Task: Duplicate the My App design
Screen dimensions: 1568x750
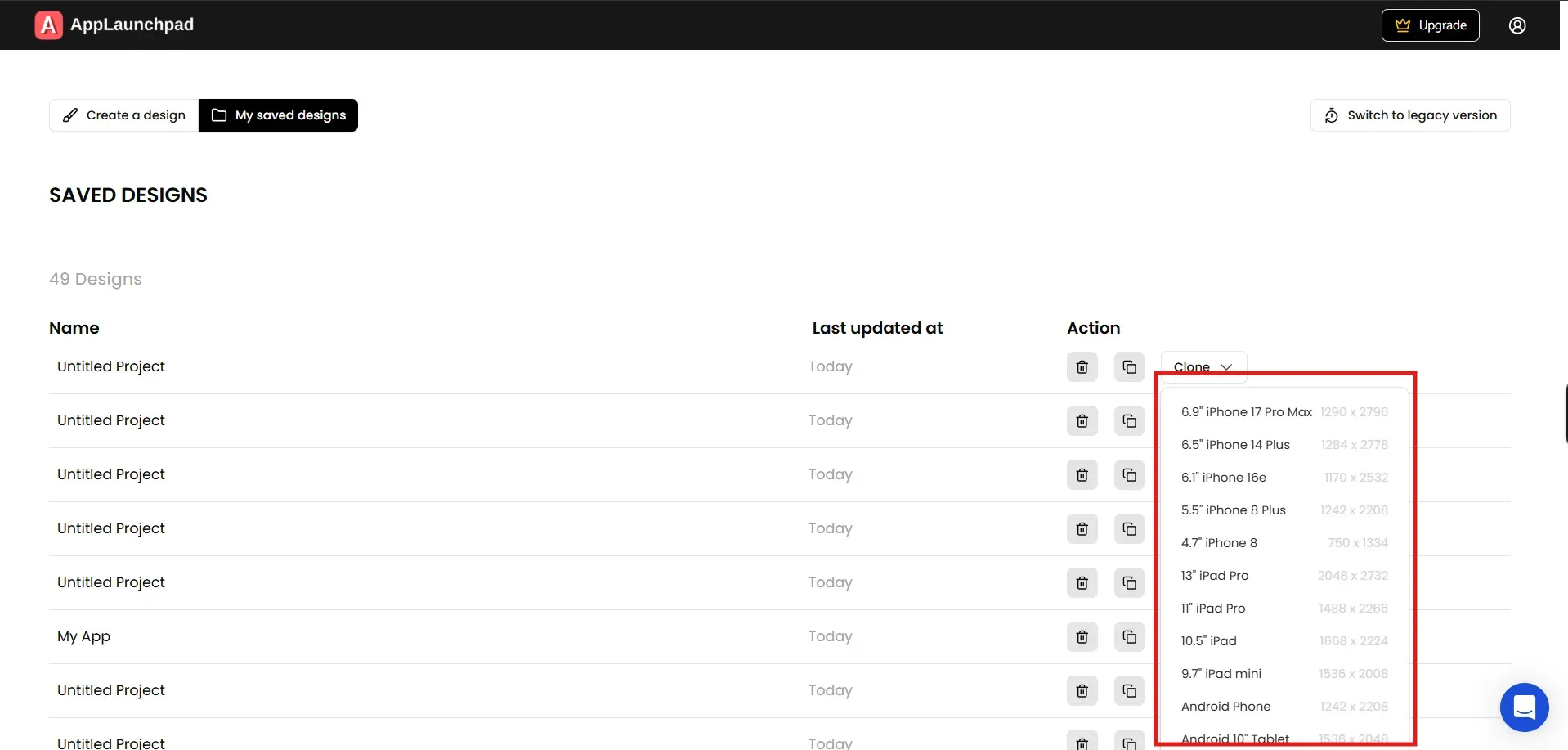Action: 1129,636
